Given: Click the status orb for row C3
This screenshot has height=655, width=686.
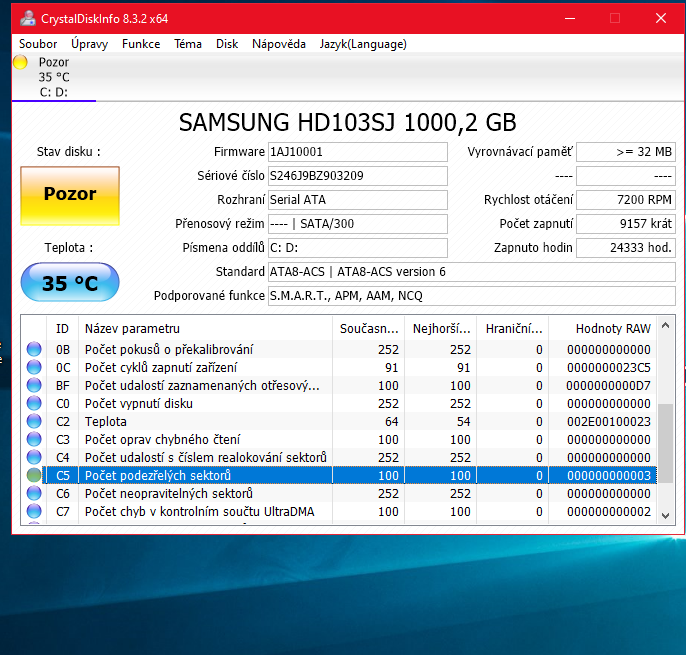Looking at the screenshot, I should click(x=34, y=440).
